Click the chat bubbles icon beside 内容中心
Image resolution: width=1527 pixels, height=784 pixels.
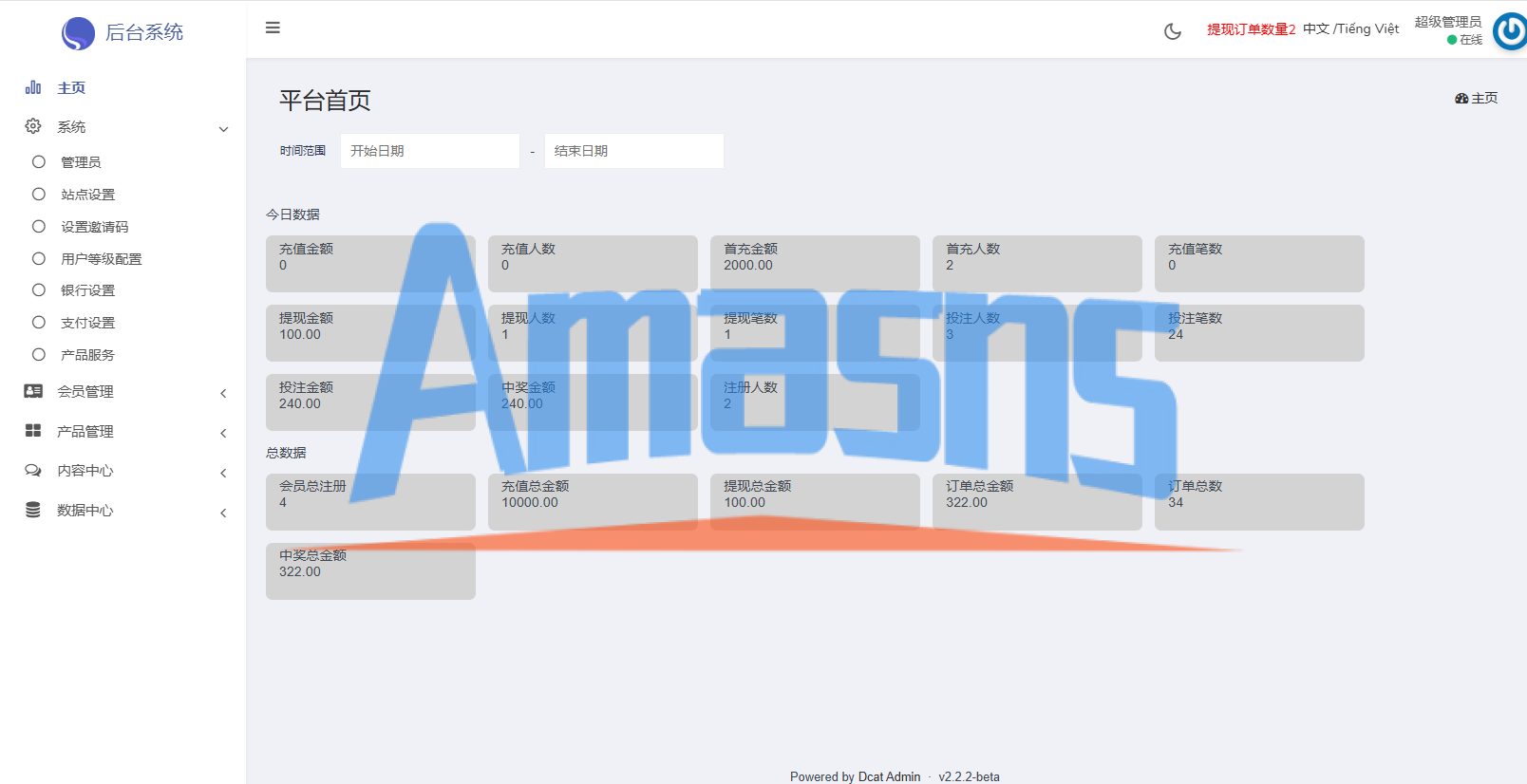pyautogui.click(x=33, y=470)
